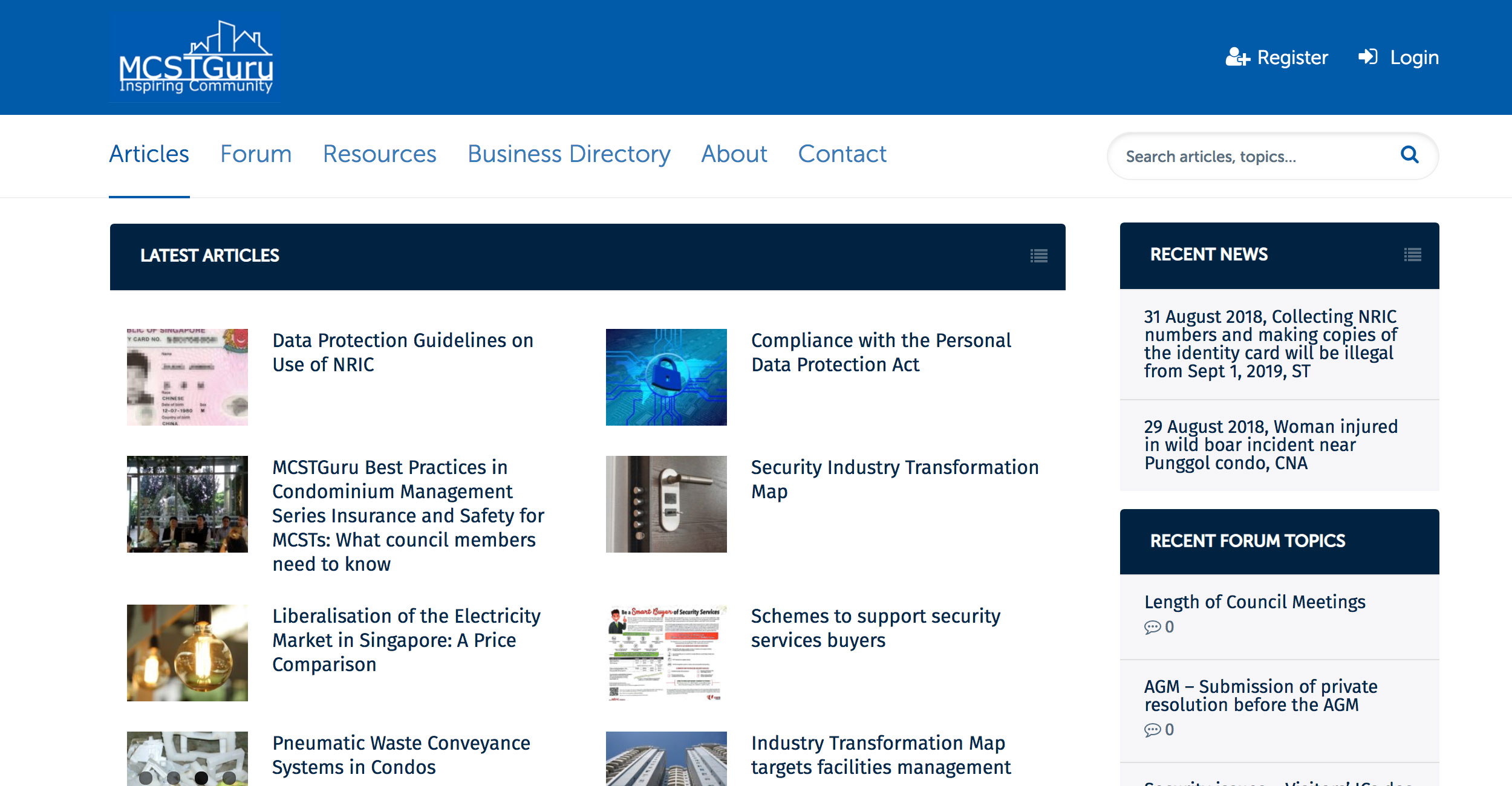Open the Forum menu item
The height and width of the screenshot is (786, 1512).
256,154
